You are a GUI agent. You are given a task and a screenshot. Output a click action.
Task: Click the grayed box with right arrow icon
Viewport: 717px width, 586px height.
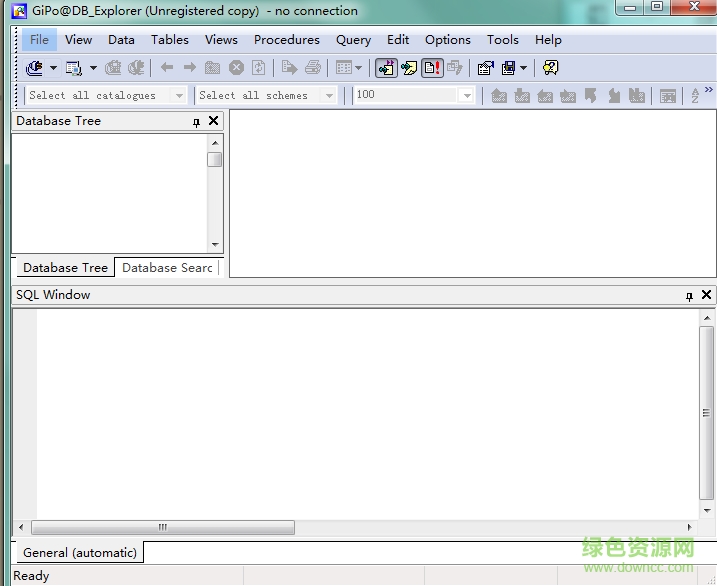pos(567,96)
